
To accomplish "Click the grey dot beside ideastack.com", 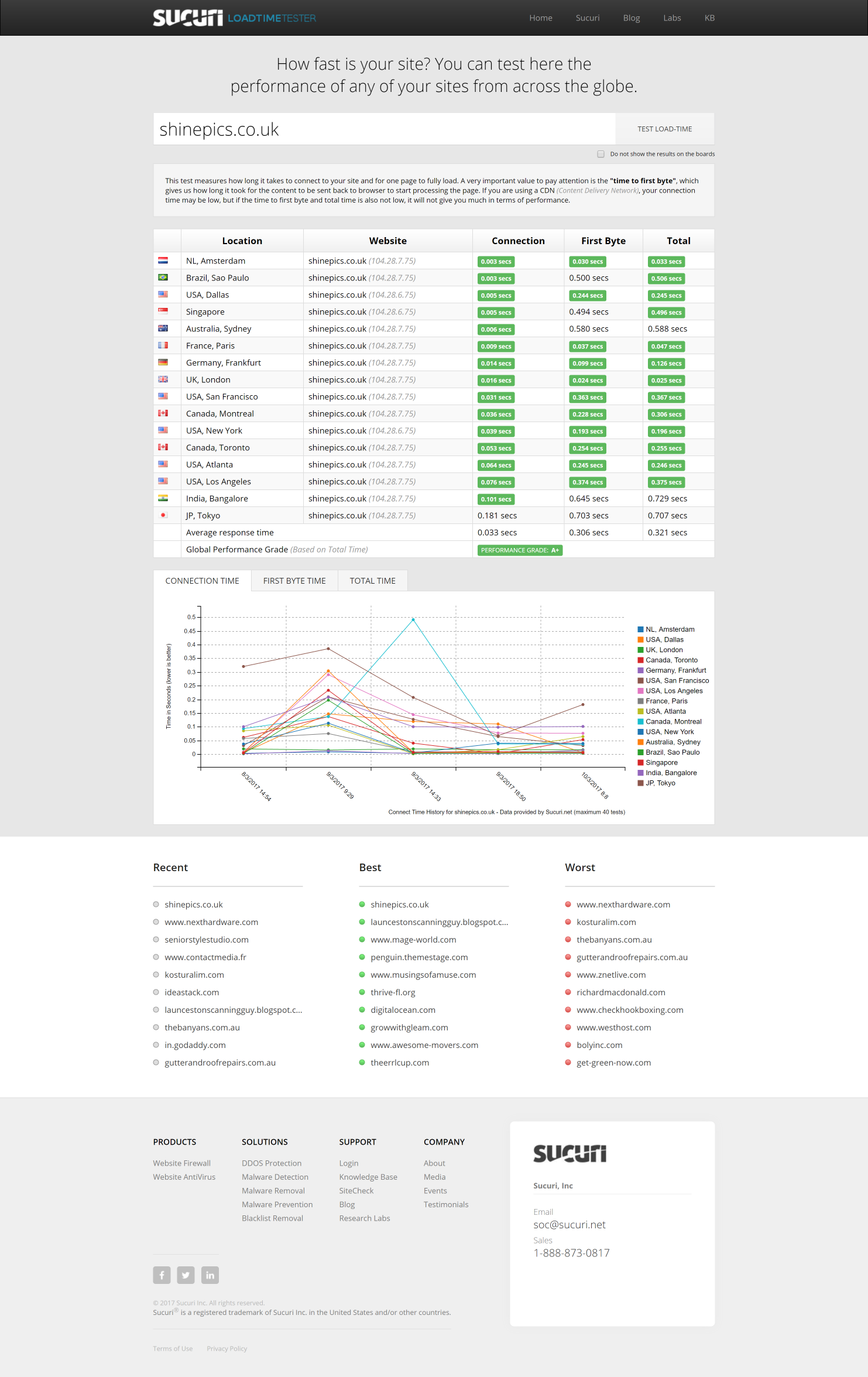I will click(x=156, y=992).
